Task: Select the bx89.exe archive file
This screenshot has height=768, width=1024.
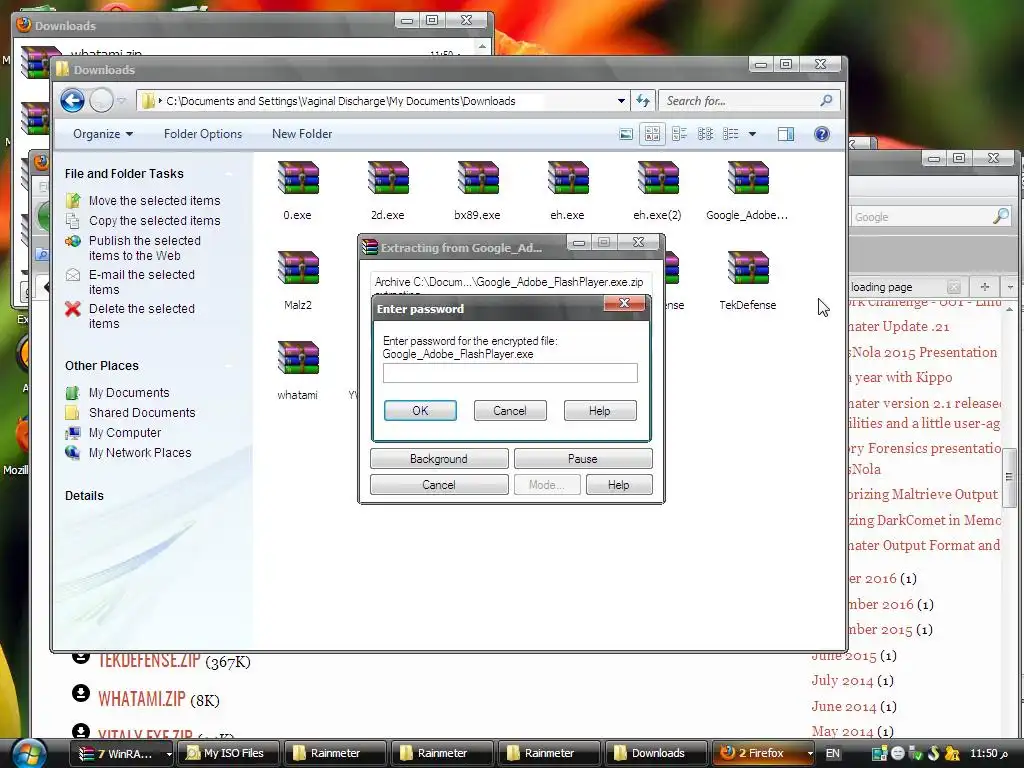Action: pyautogui.click(x=477, y=191)
